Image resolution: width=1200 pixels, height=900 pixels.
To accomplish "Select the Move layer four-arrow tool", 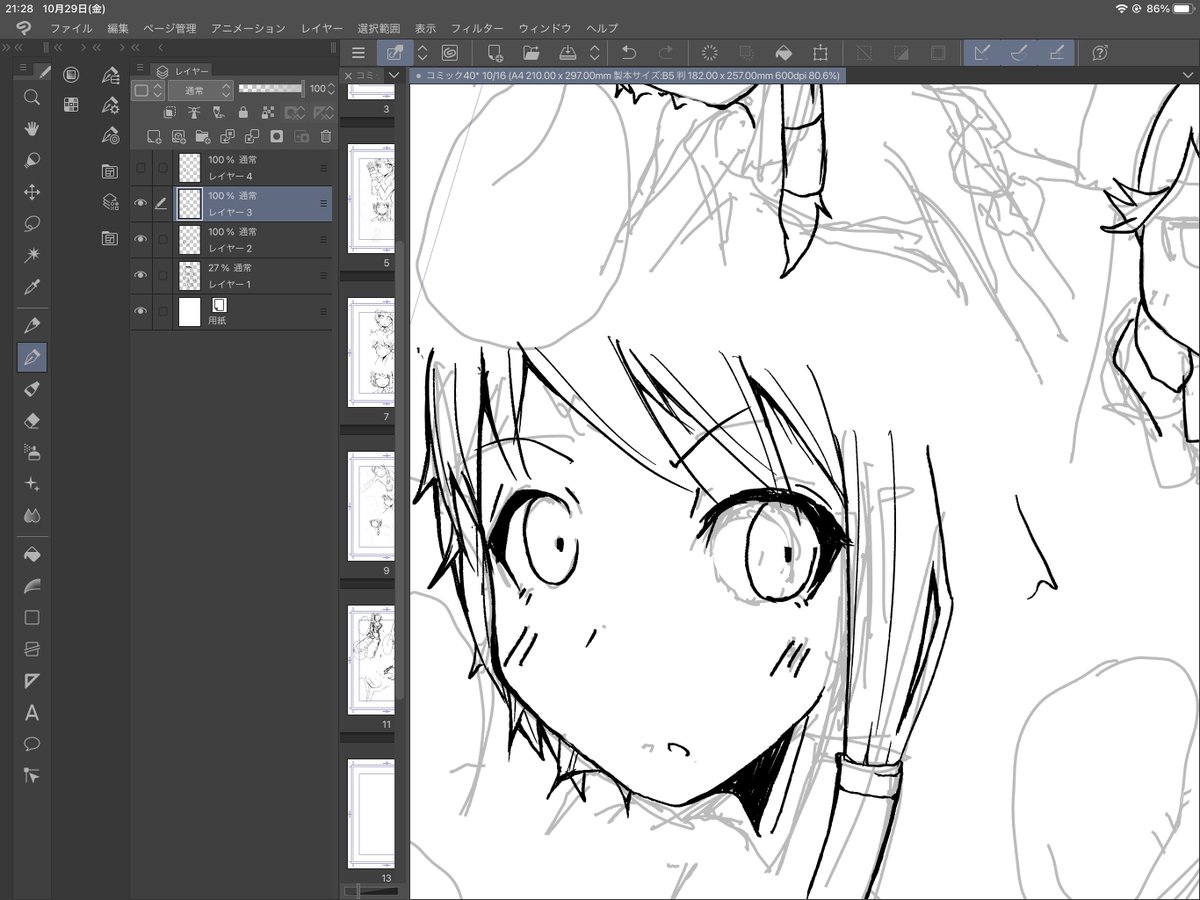I will click(x=32, y=192).
